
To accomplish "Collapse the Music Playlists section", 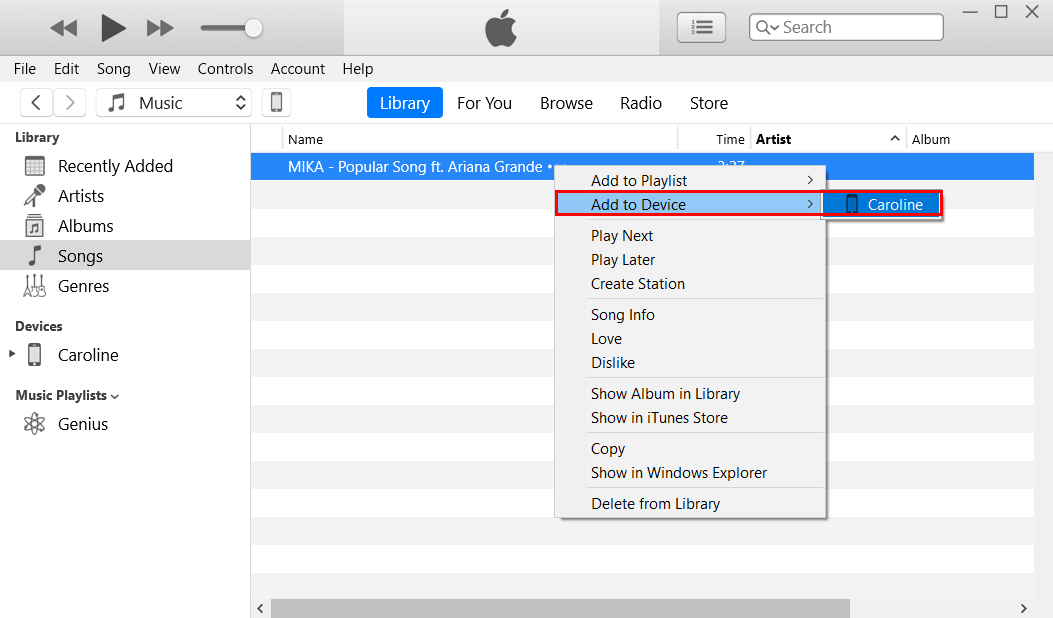I will pos(113,395).
